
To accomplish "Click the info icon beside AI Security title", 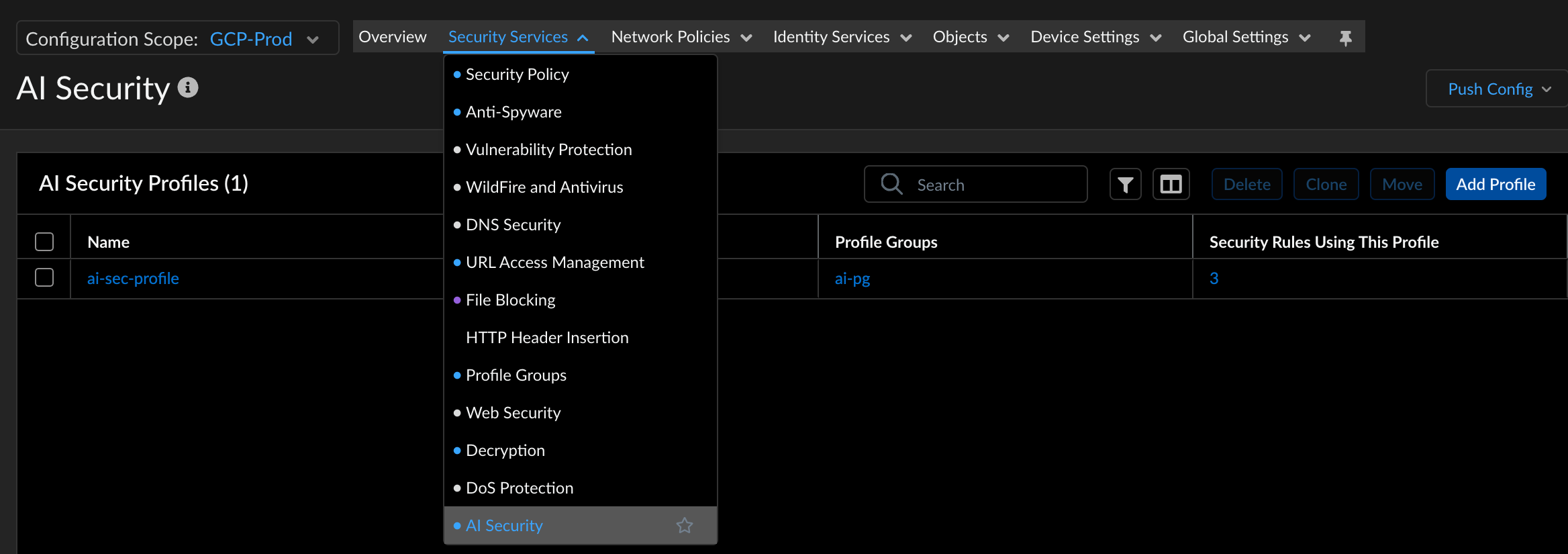I will (x=188, y=88).
